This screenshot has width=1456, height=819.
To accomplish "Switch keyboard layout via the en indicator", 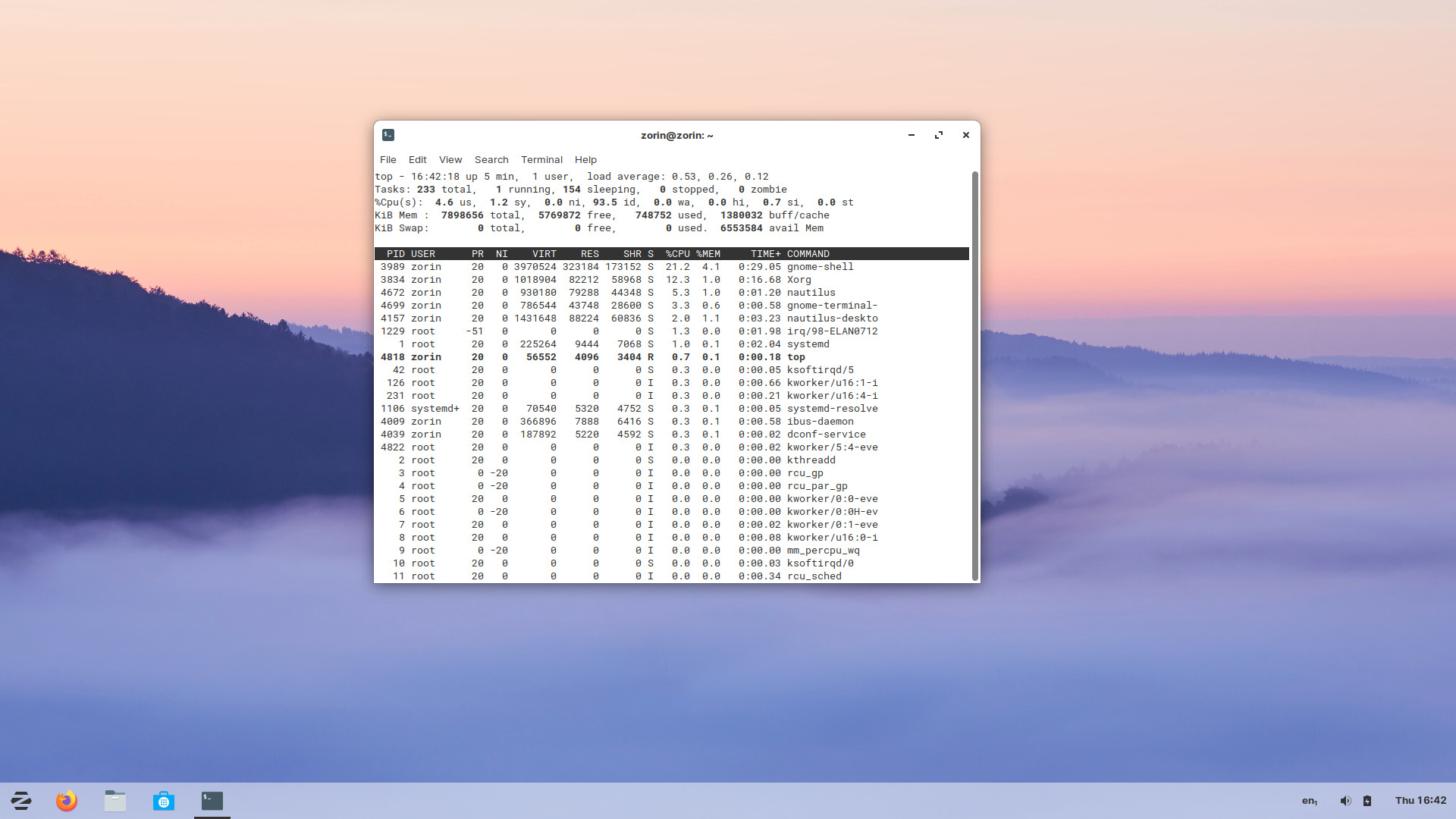I will pyautogui.click(x=1310, y=801).
